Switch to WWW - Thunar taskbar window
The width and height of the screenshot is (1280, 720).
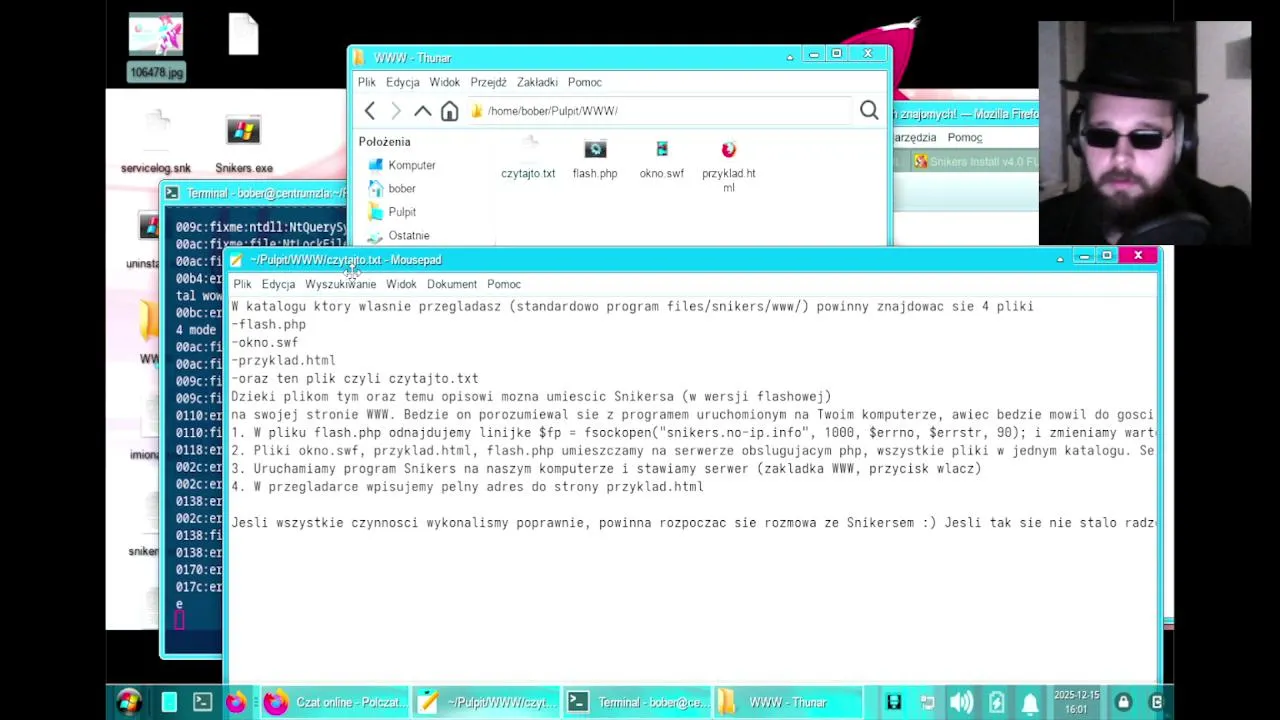click(788, 702)
